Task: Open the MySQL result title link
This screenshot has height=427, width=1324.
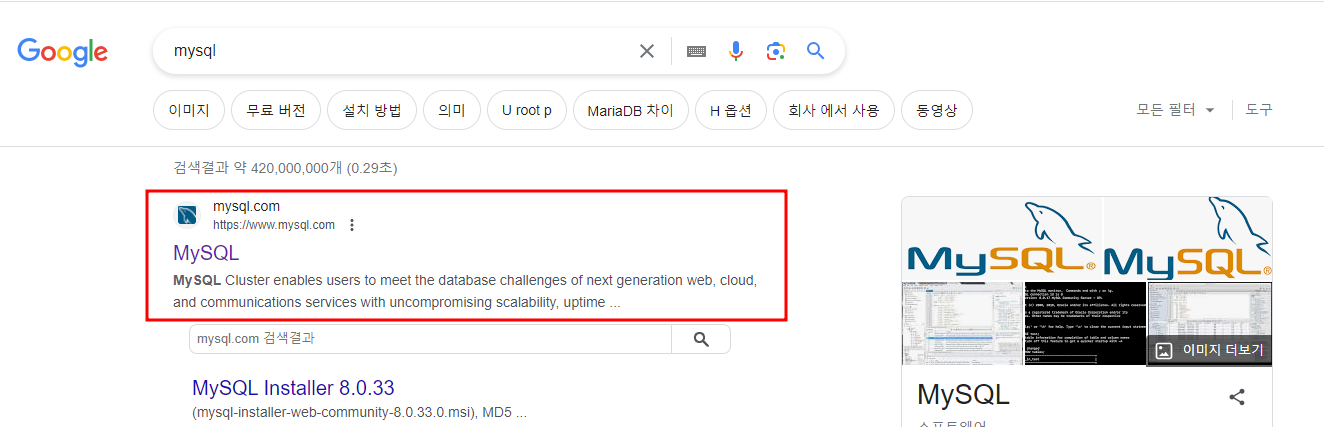Action: pos(206,253)
